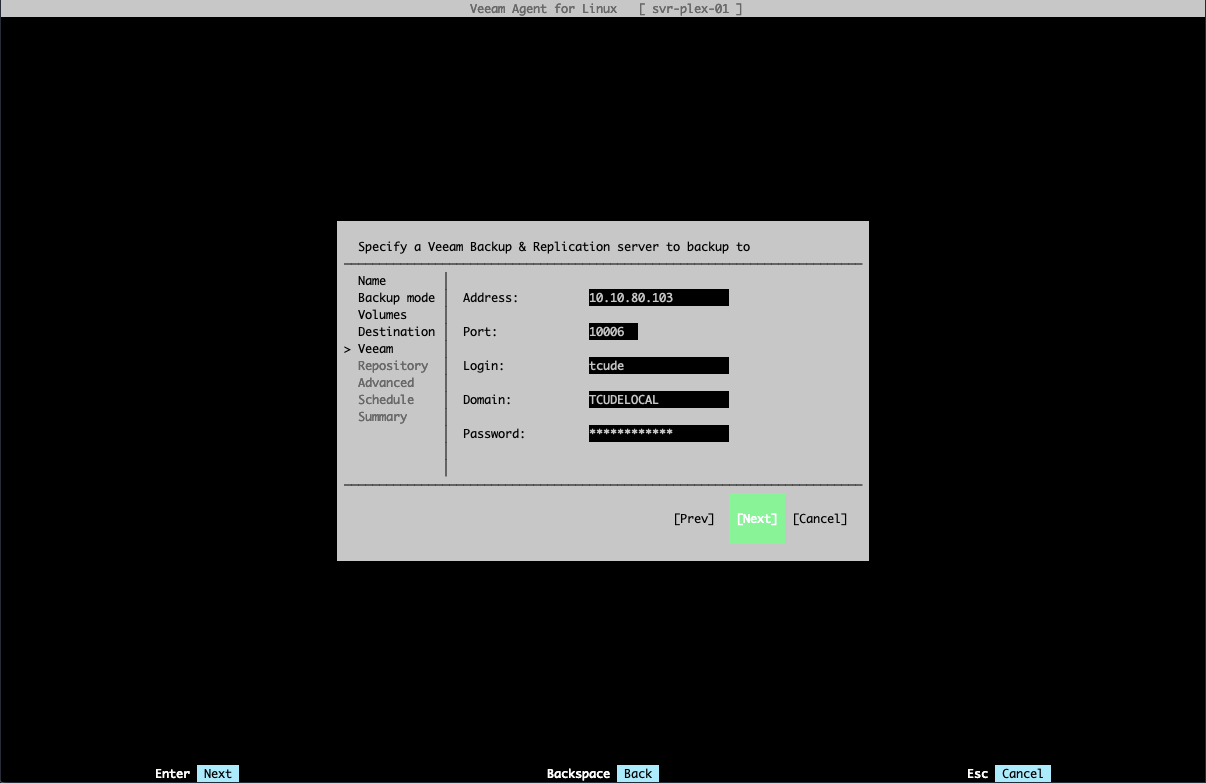This screenshot has height=783, width=1206.
Task: Click the Port: label text
Action: pyautogui.click(x=480, y=332)
